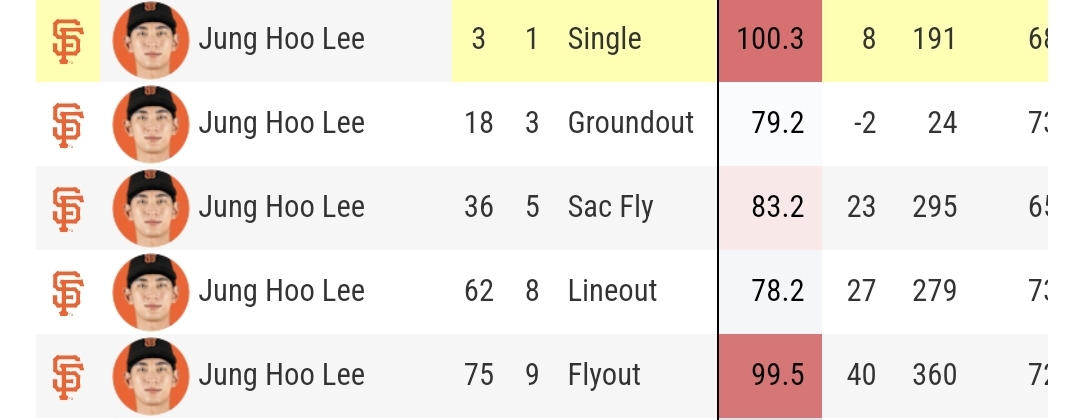Open player headshot in the Lineout row

[x=151, y=292]
